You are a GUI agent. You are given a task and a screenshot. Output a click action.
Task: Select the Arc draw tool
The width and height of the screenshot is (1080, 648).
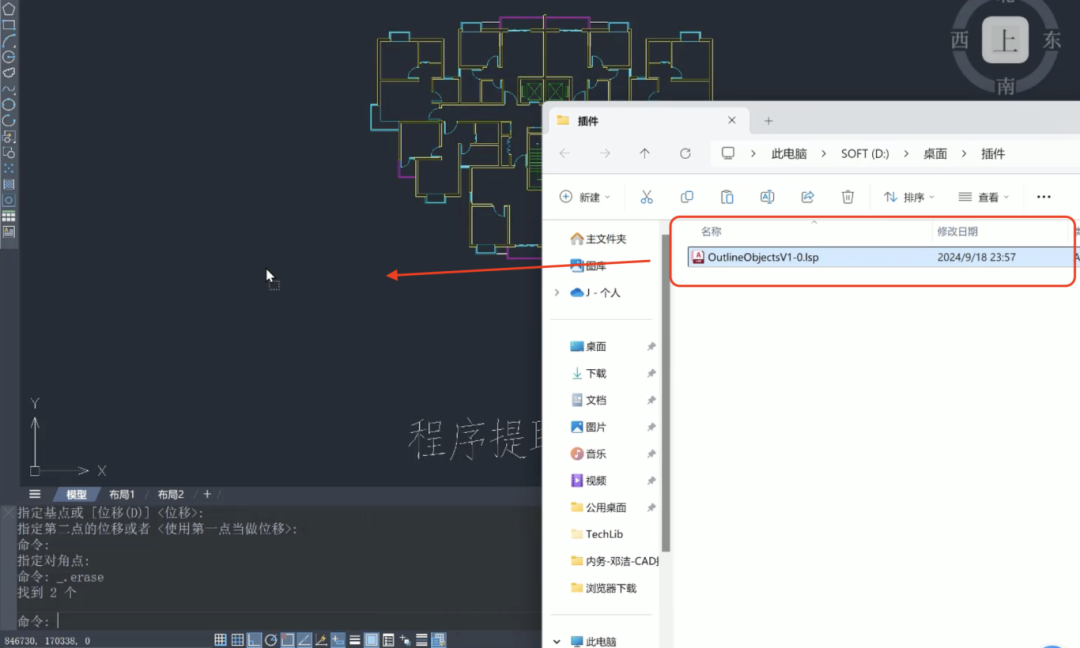9,41
